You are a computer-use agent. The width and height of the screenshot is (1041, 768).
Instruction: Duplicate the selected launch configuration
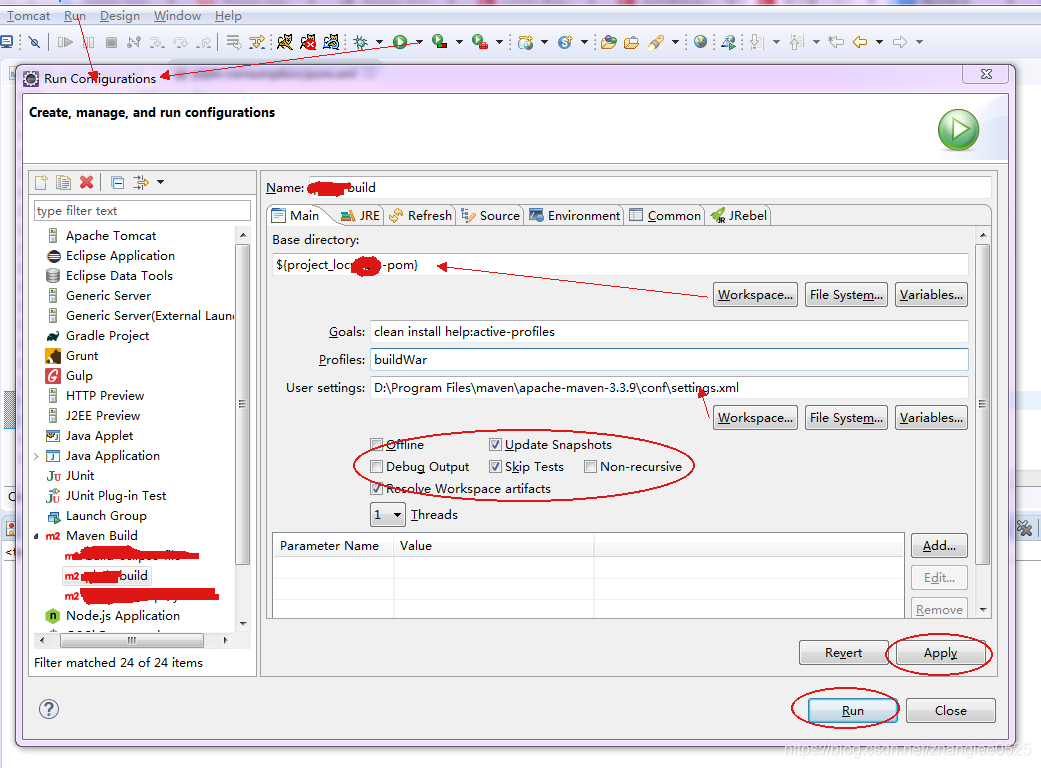click(x=64, y=183)
